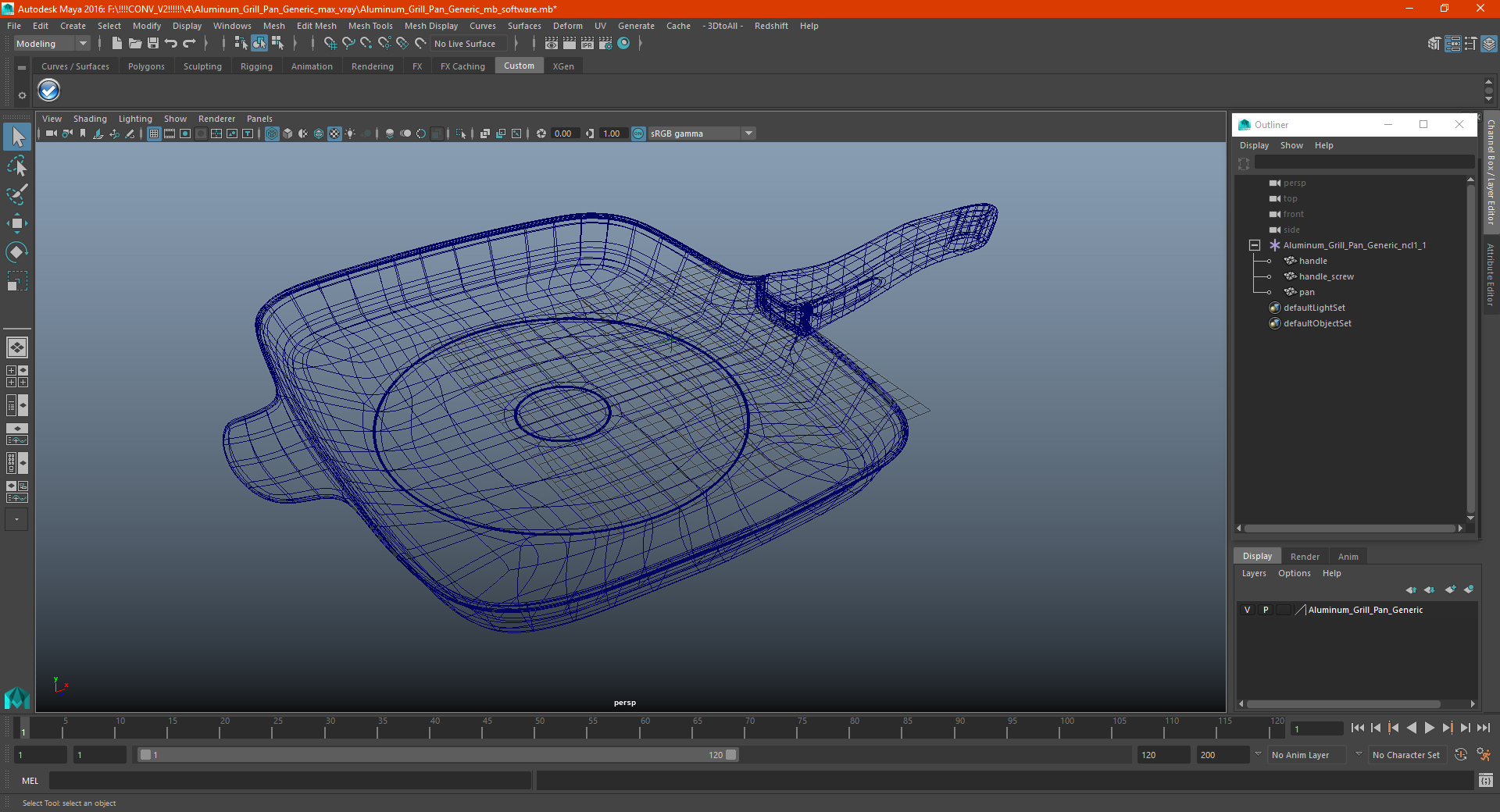1500x812 pixels.
Task: Select by object type mode icon
Action: pyautogui.click(x=259, y=44)
